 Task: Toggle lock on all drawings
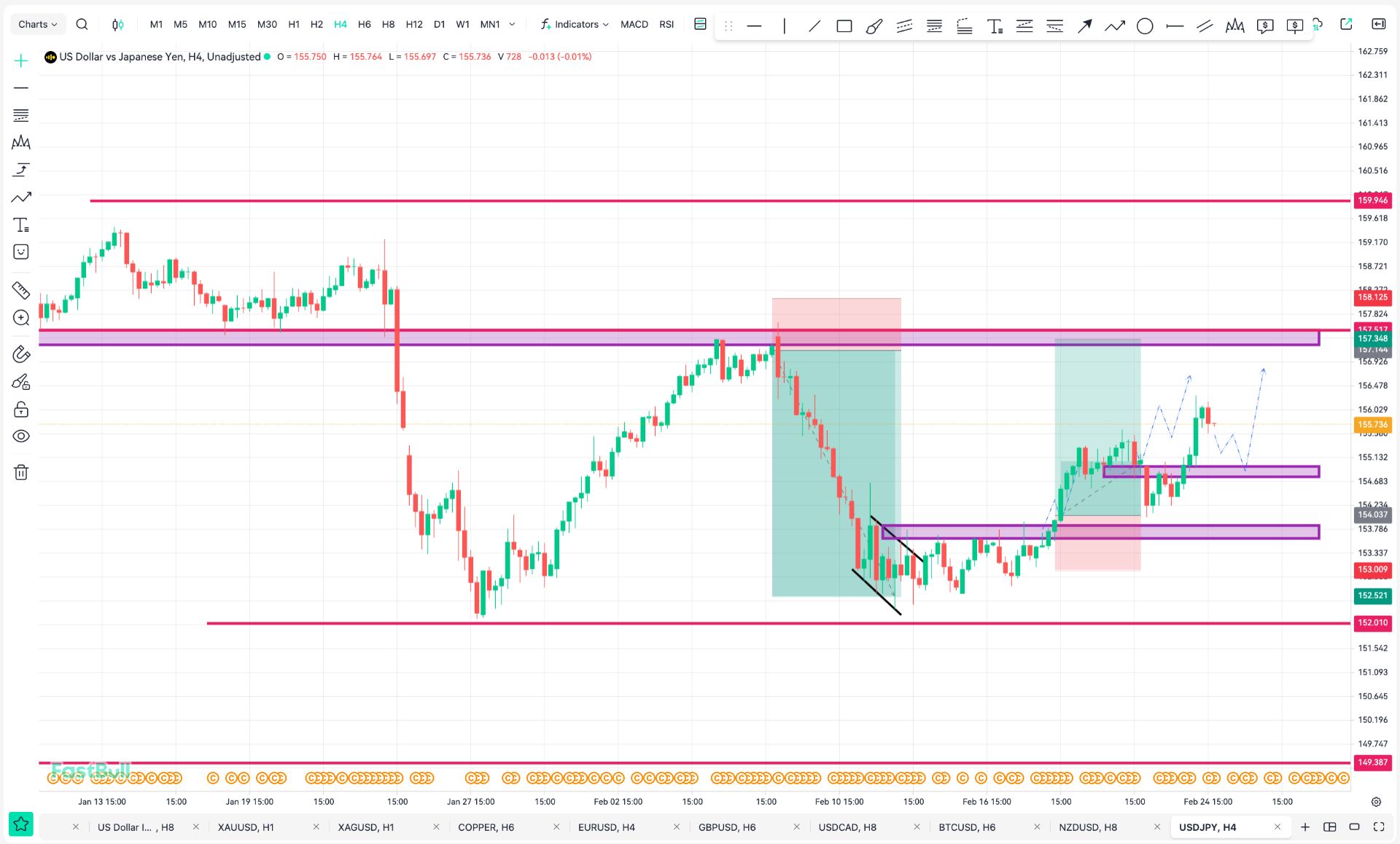coord(21,409)
